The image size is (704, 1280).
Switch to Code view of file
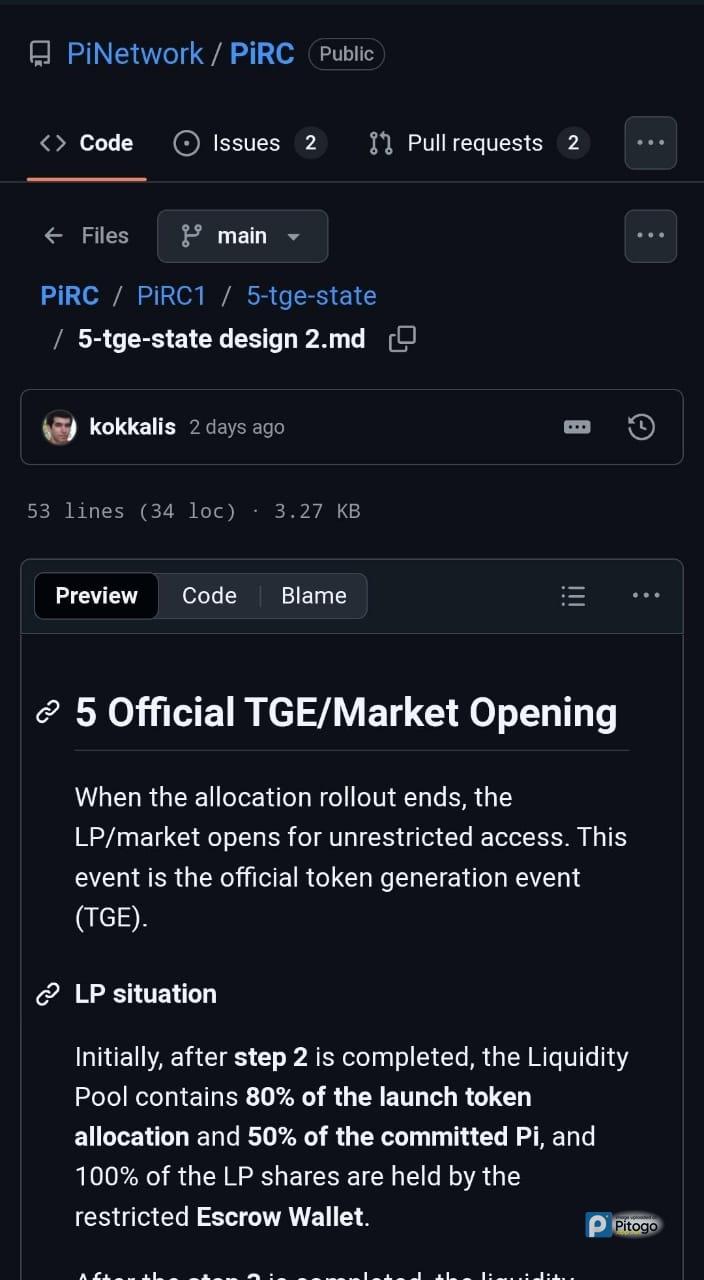[209, 596]
